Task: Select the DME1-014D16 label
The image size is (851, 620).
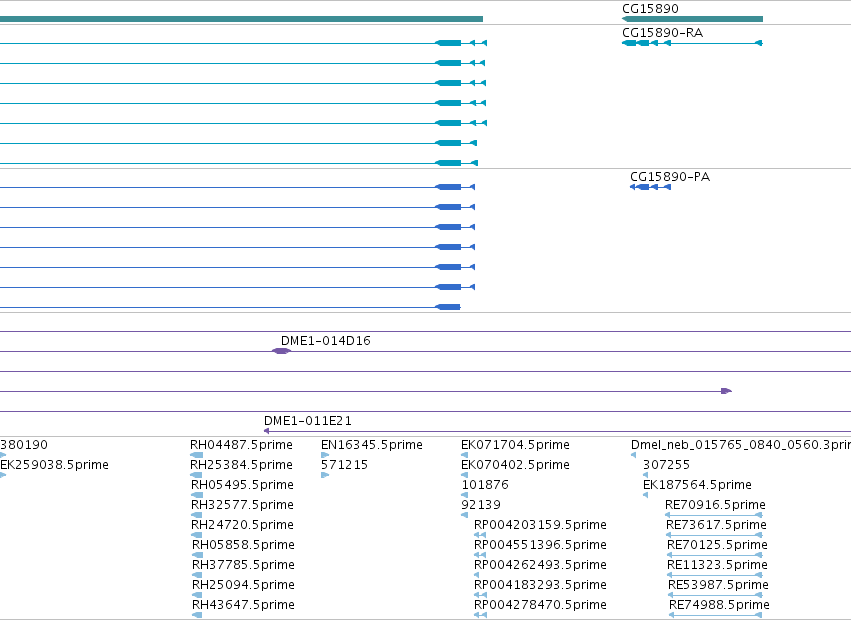Action: point(326,340)
